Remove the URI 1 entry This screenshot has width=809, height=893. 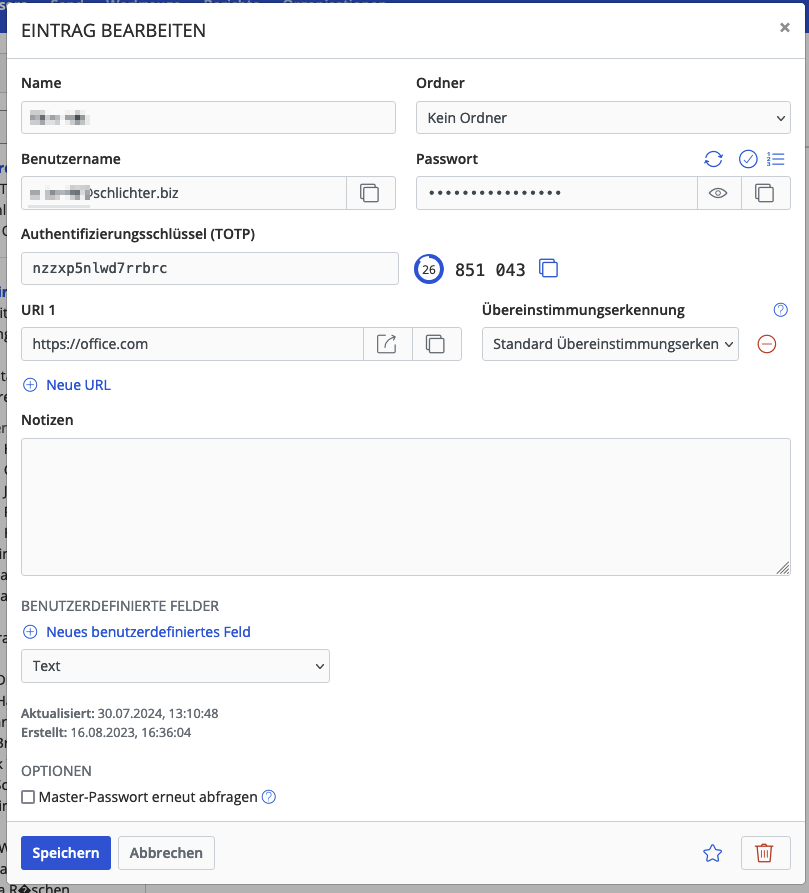[x=766, y=344]
